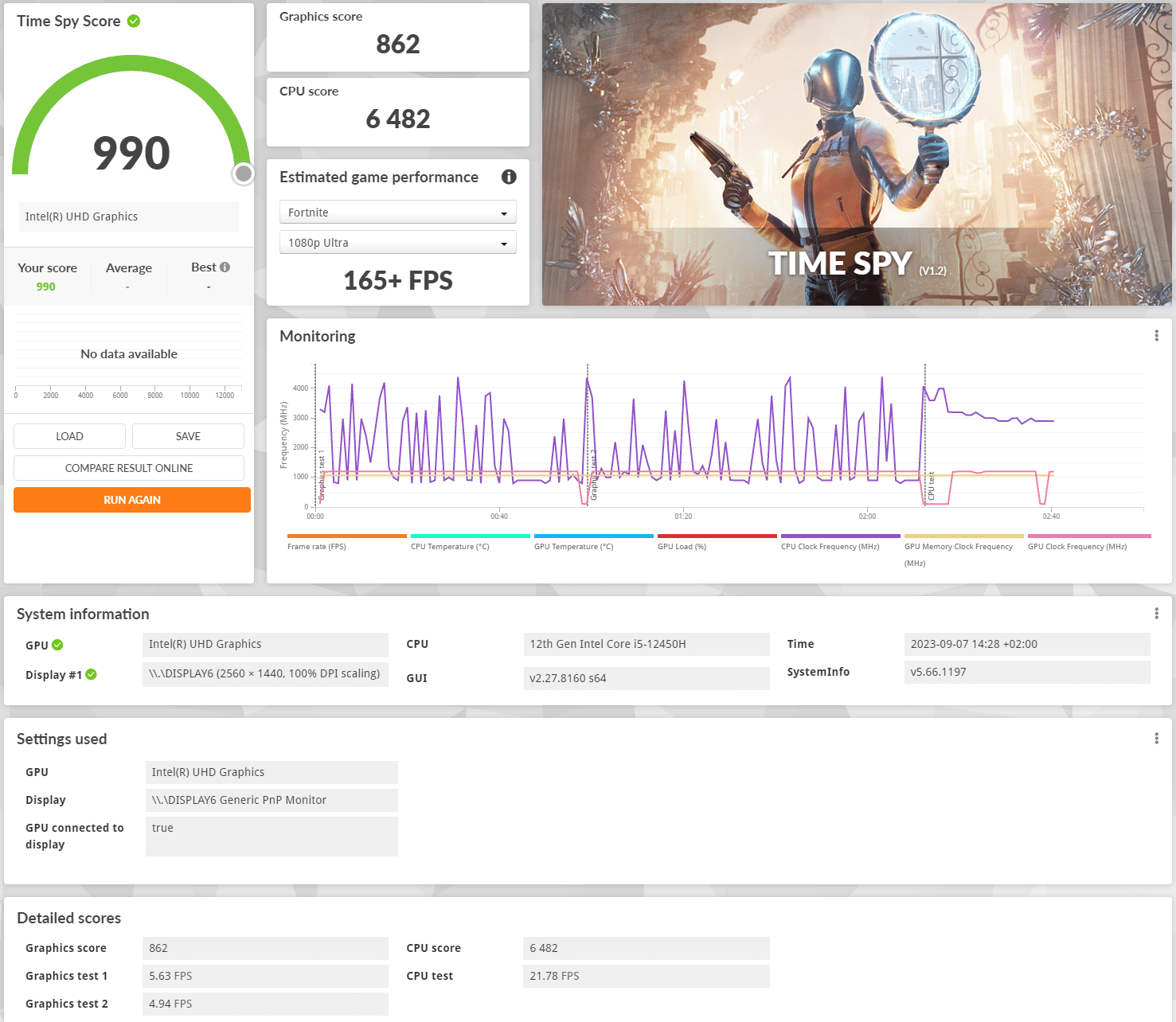
Task: Open the 1080p Ultra resolution dropdown
Action: 397,243
